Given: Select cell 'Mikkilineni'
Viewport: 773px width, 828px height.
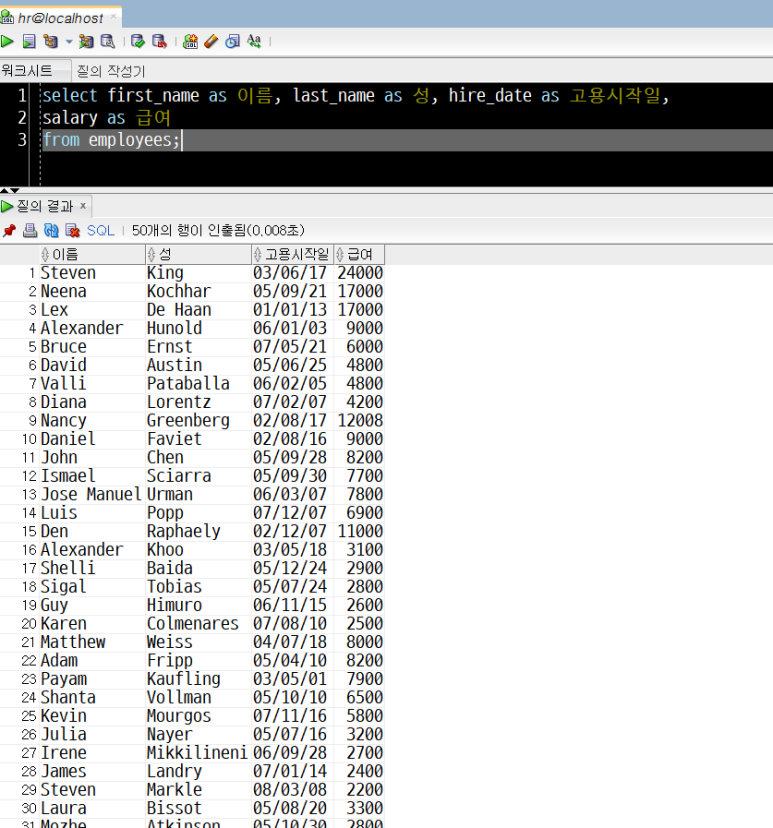Looking at the screenshot, I should click(x=199, y=754).
